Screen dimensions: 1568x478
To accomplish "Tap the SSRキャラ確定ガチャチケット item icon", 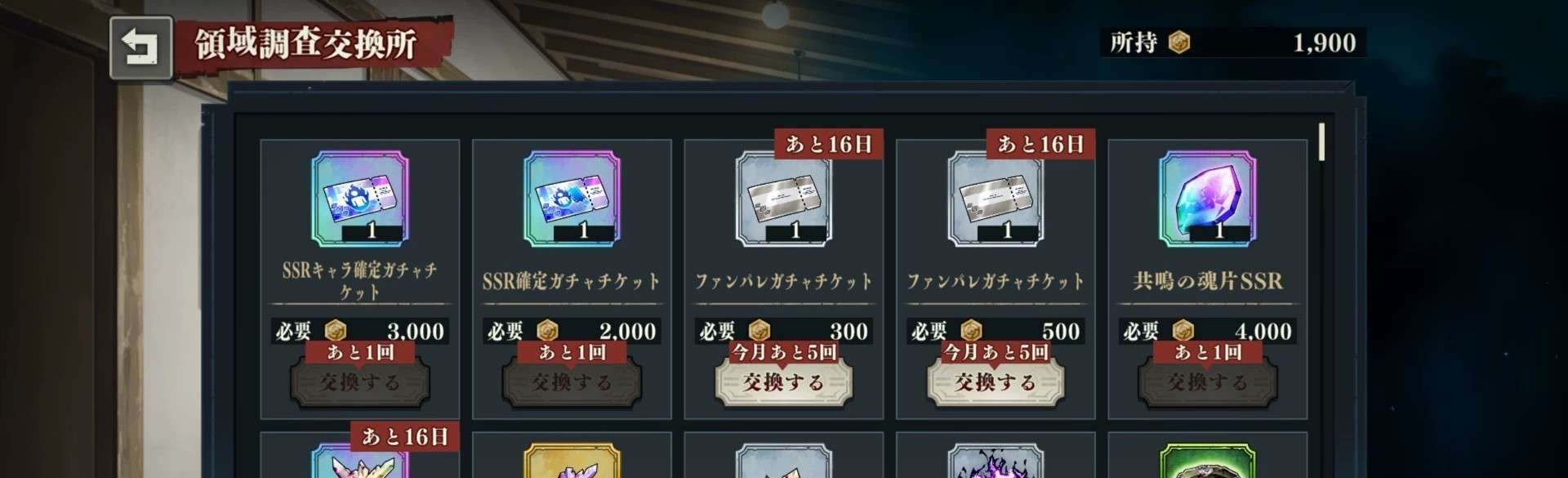I will pyautogui.click(x=359, y=199).
